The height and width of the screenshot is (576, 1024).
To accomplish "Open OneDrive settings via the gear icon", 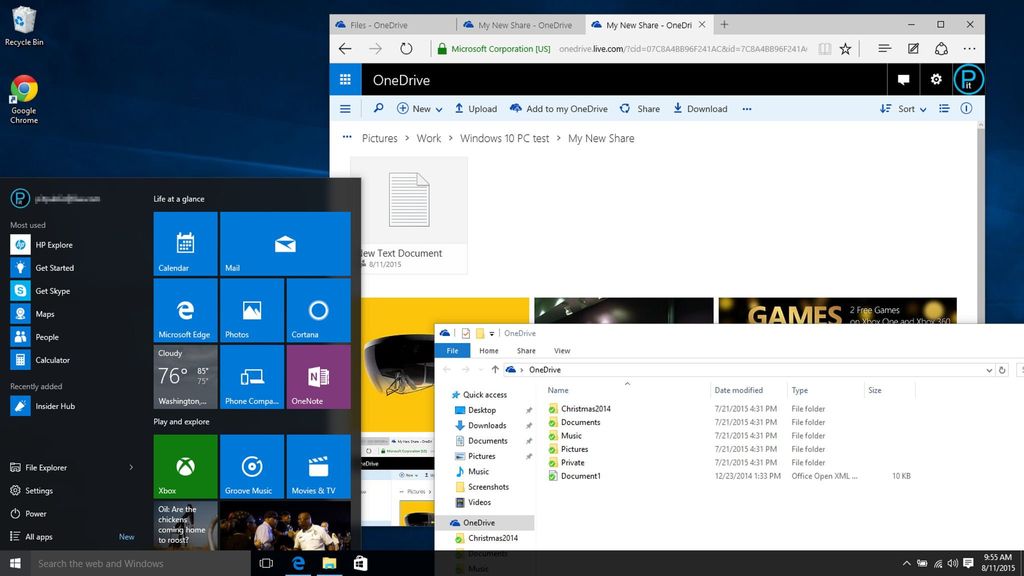I will click(936, 79).
